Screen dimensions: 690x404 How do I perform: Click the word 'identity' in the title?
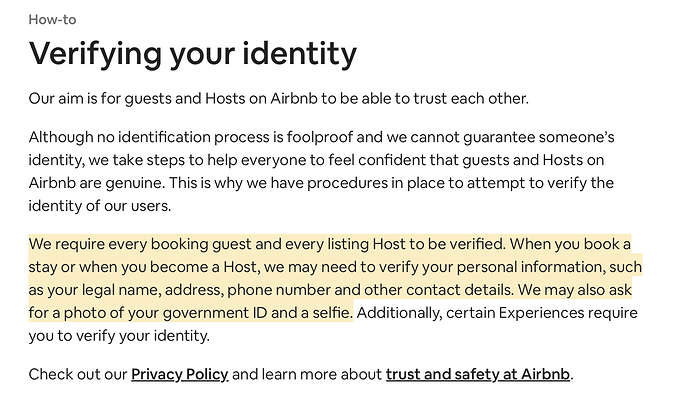(300, 54)
